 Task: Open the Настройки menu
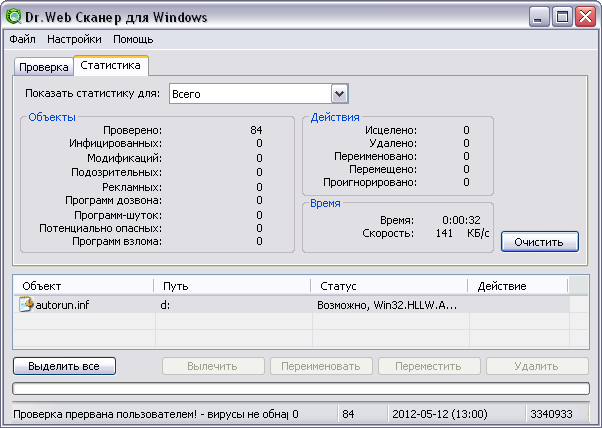(x=74, y=39)
